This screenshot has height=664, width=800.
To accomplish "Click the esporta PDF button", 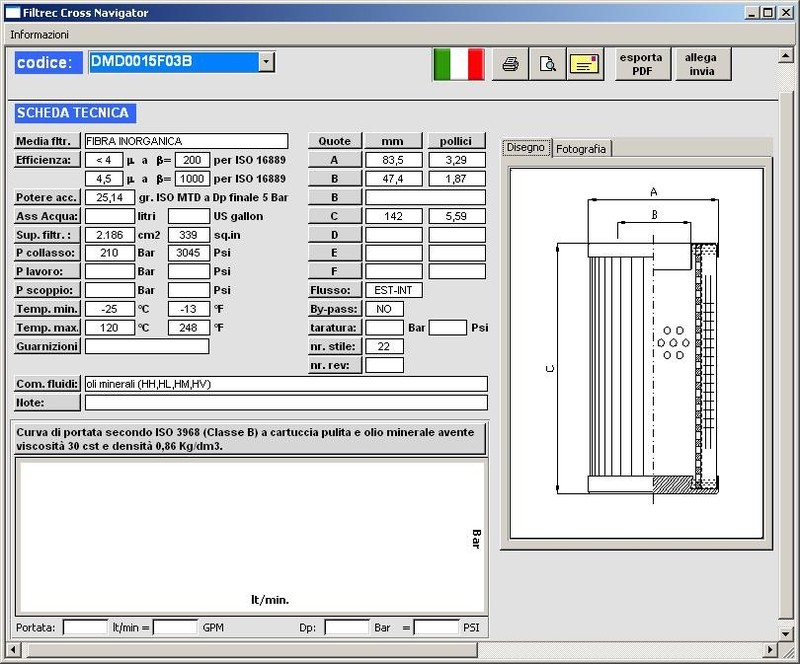I will 641,64.
